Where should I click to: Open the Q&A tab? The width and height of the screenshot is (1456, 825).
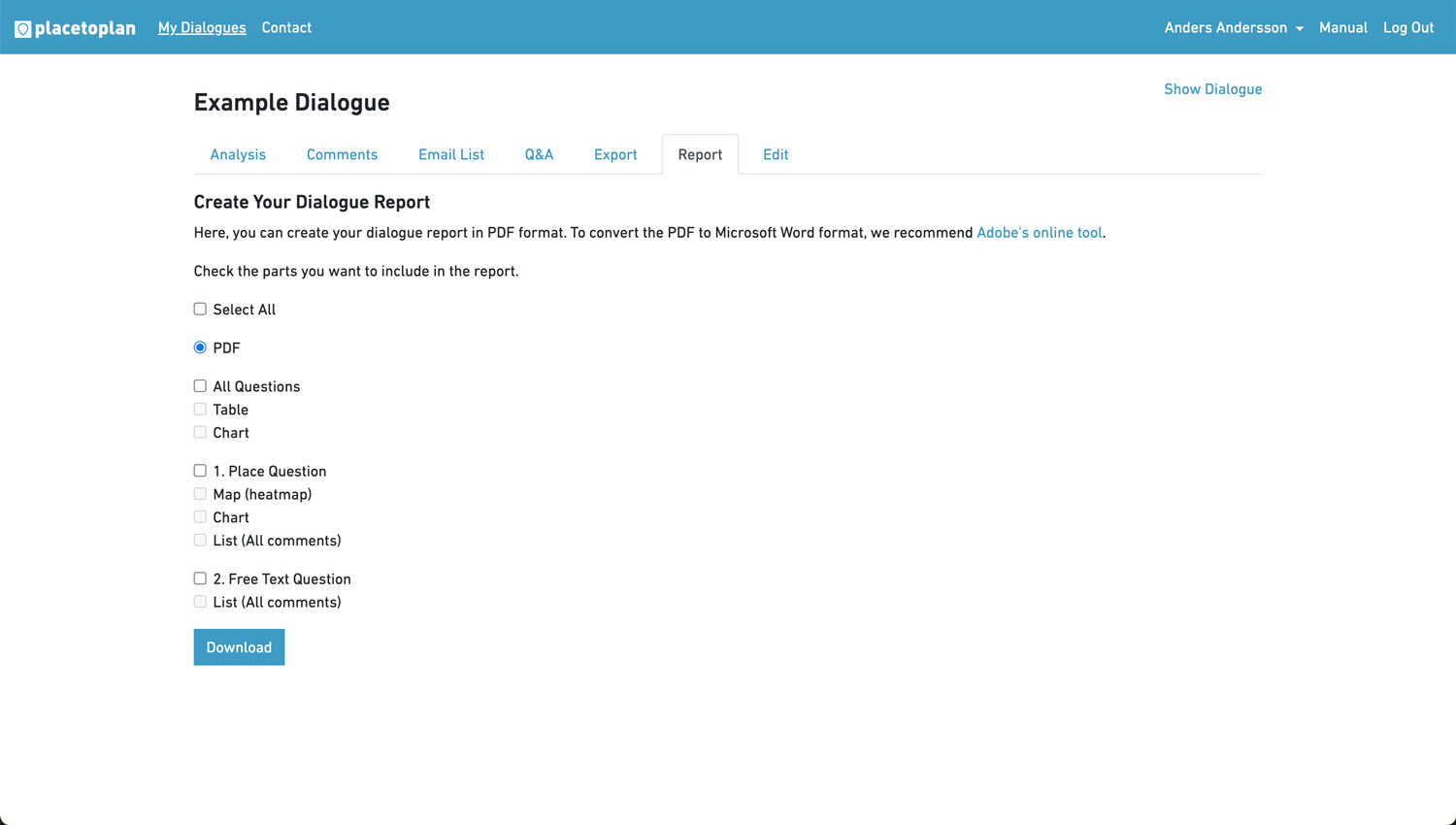(539, 154)
